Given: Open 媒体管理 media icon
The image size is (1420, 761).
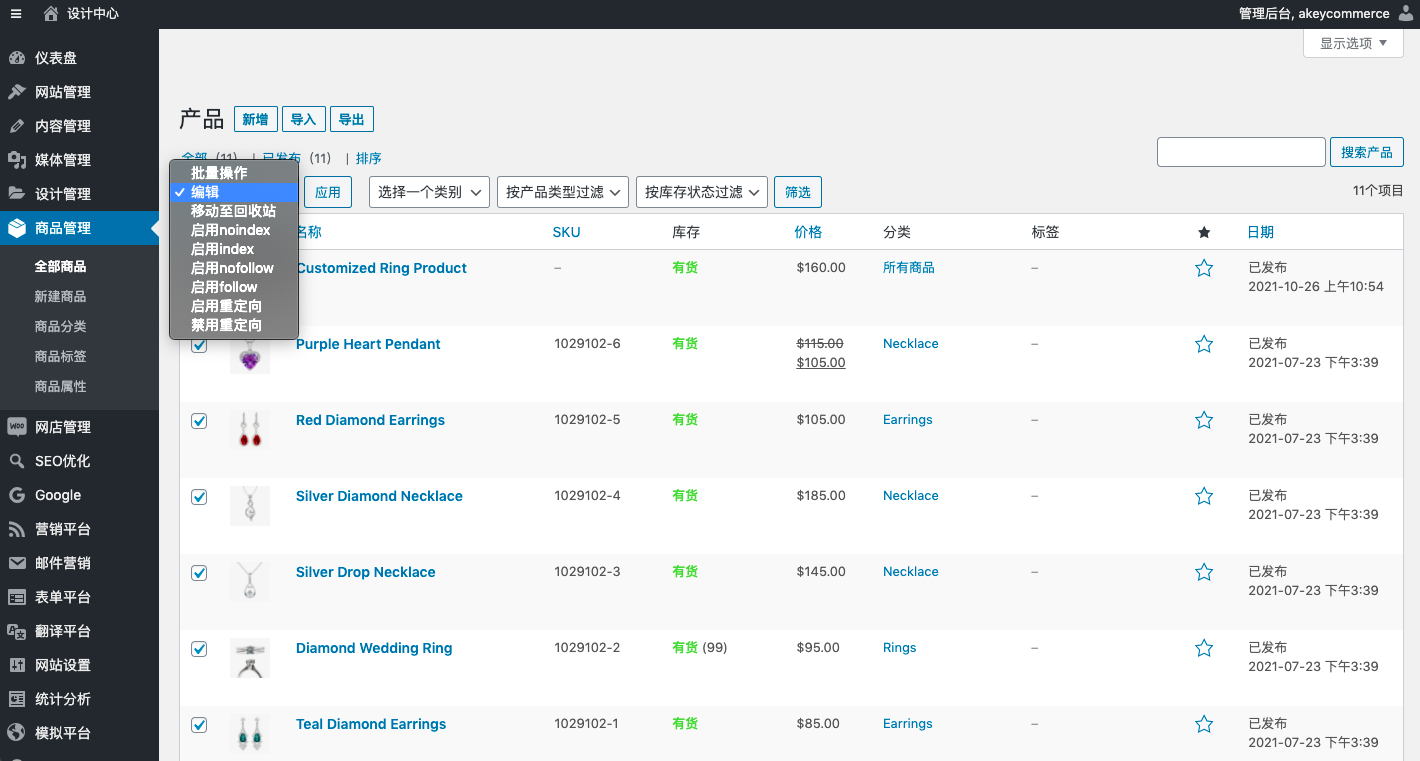Looking at the screenshot, I should pyautogui.click(x=17, y=160).
